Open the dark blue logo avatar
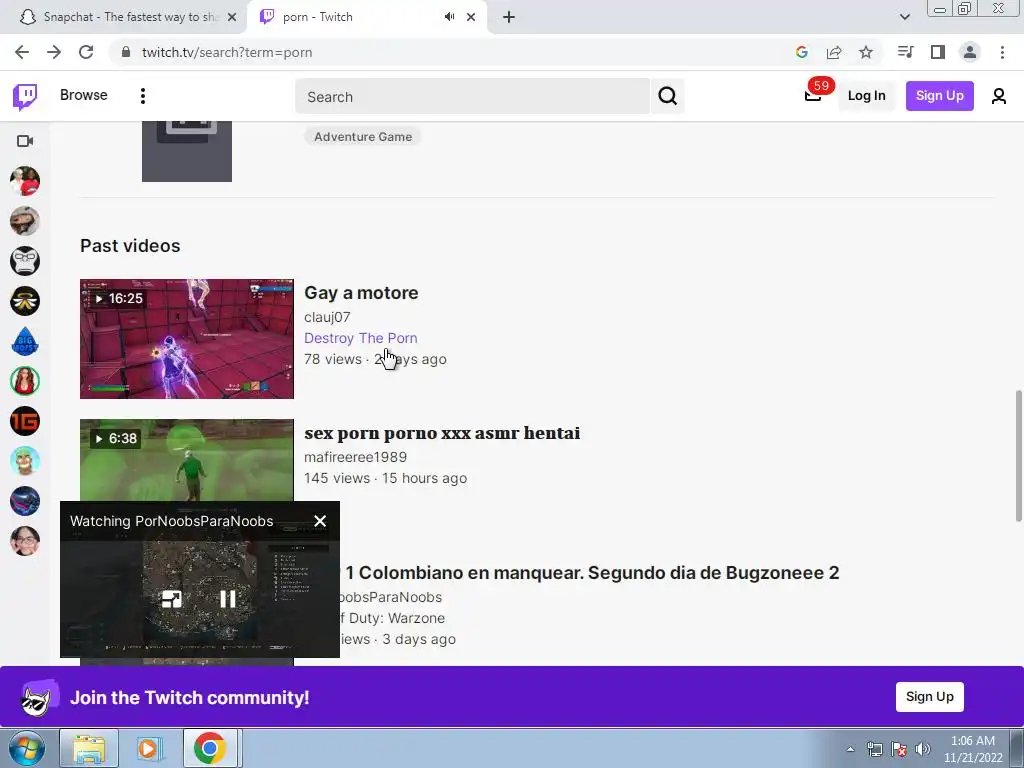Image resolution: width=1024 pixels, height=768 pixels. point(25,502)
